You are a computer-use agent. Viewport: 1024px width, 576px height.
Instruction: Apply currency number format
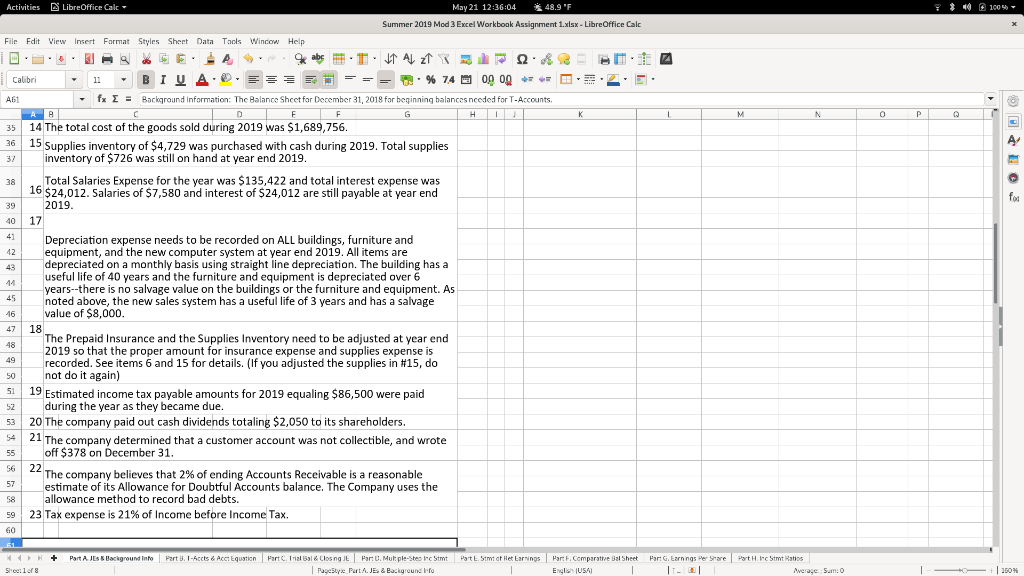(x=408, y=80)
